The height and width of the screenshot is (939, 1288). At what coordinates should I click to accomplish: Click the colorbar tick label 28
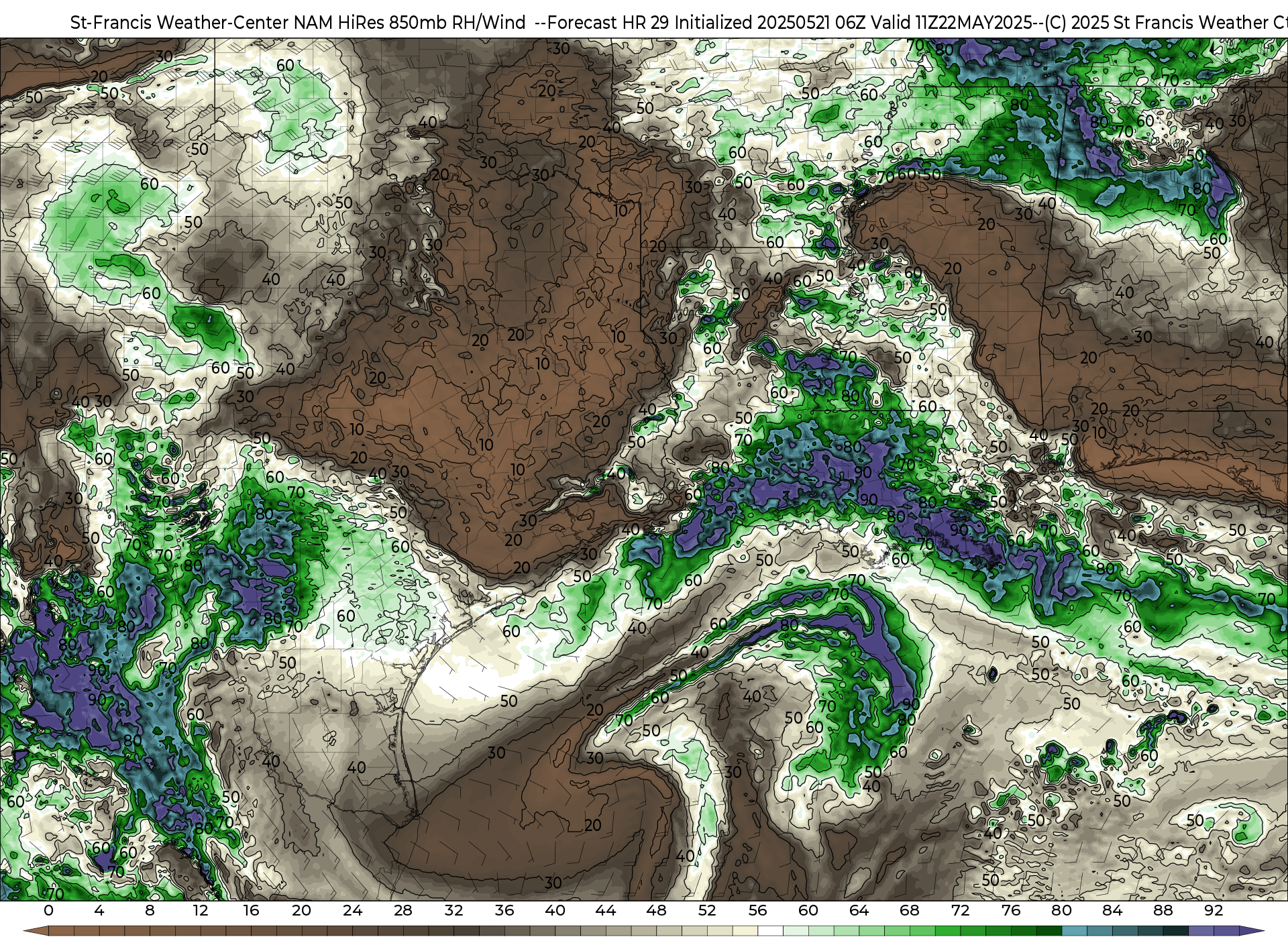(403, 910)
